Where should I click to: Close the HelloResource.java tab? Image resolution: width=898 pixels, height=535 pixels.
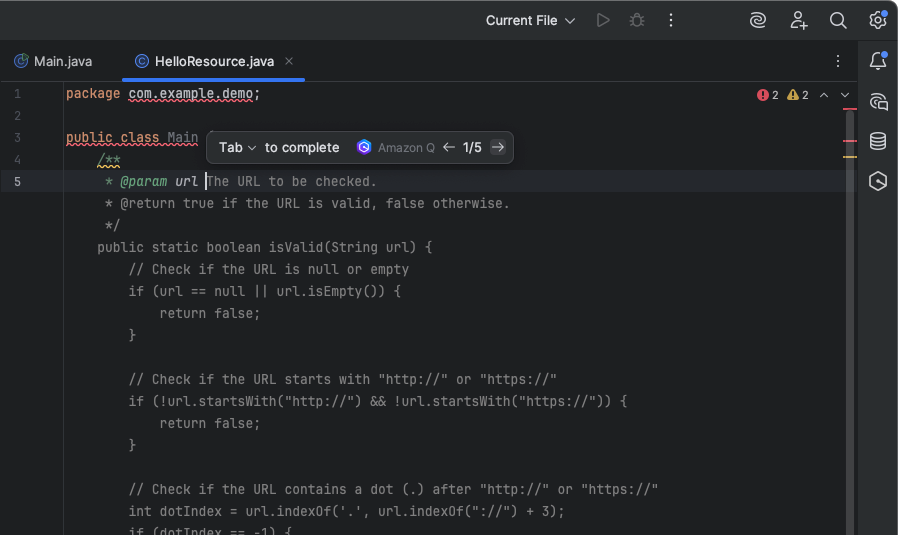click(289, 61)
